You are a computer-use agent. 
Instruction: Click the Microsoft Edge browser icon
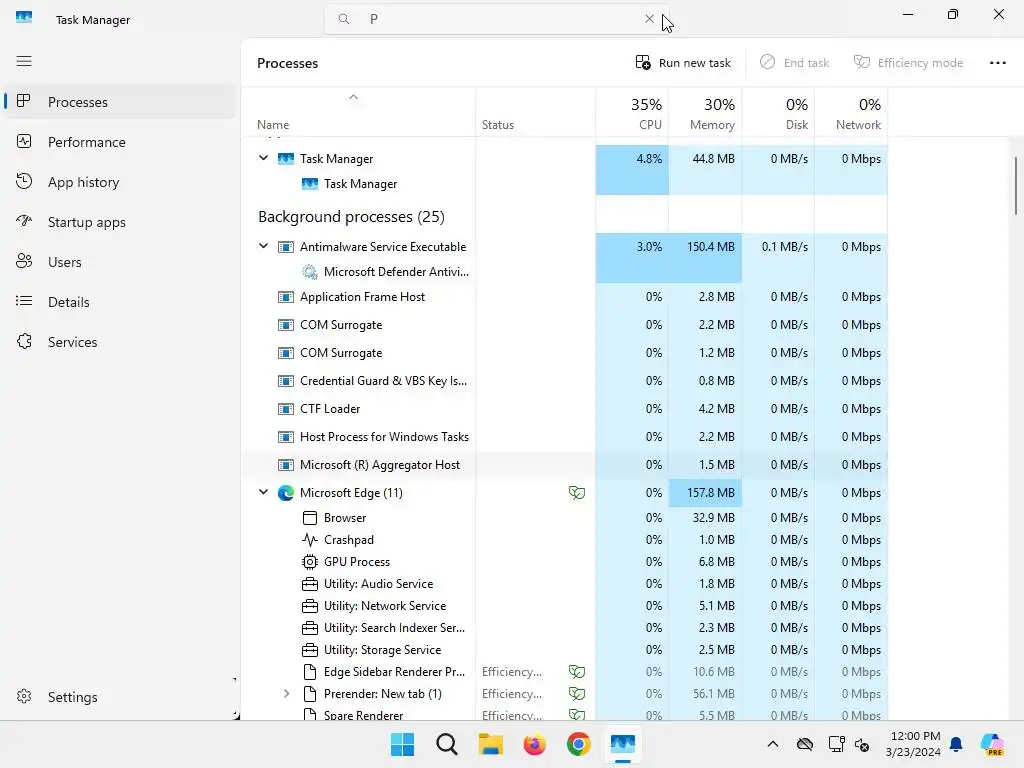285,493
